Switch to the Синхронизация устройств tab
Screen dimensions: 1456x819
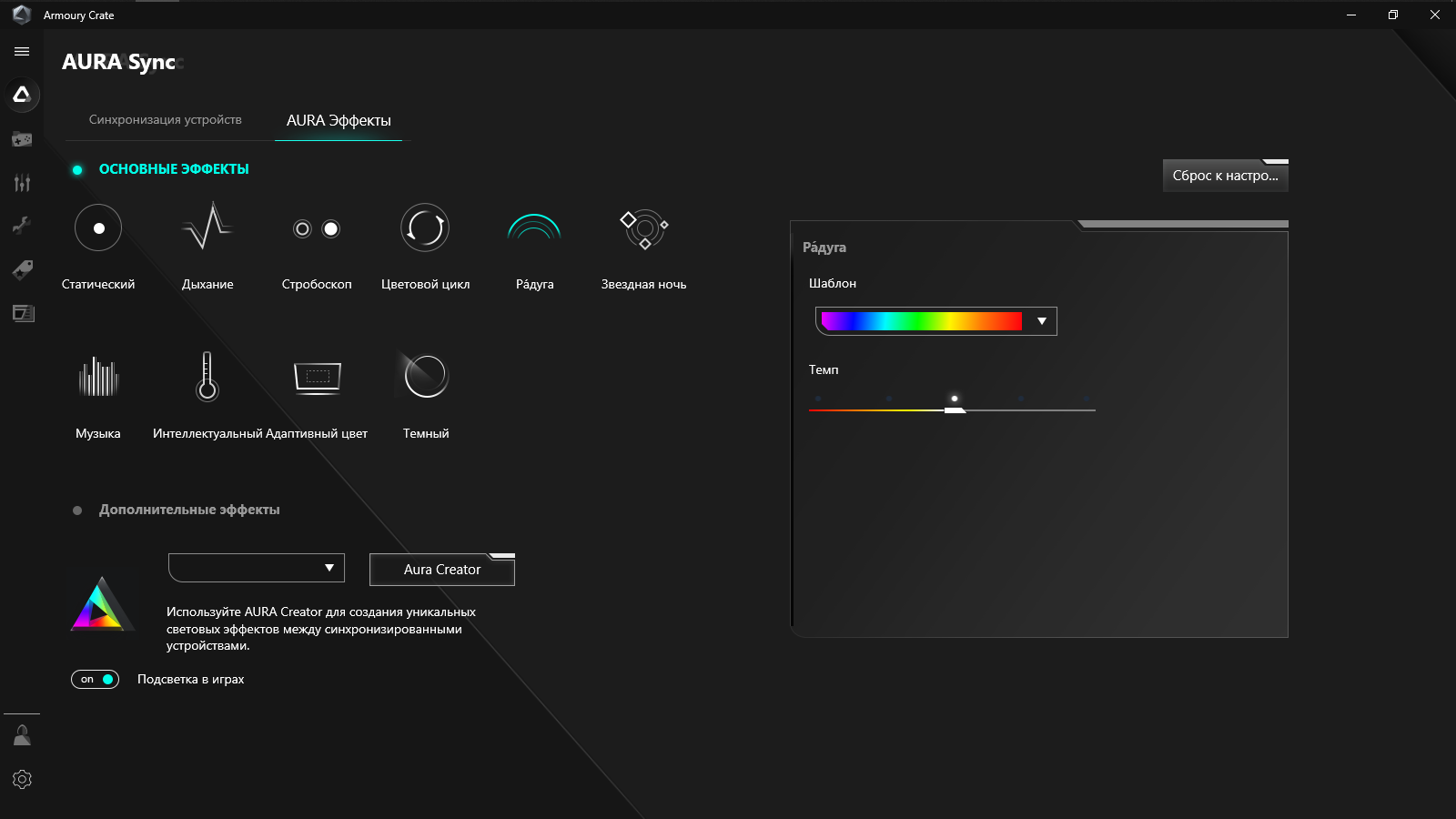[x=166, y=120]
